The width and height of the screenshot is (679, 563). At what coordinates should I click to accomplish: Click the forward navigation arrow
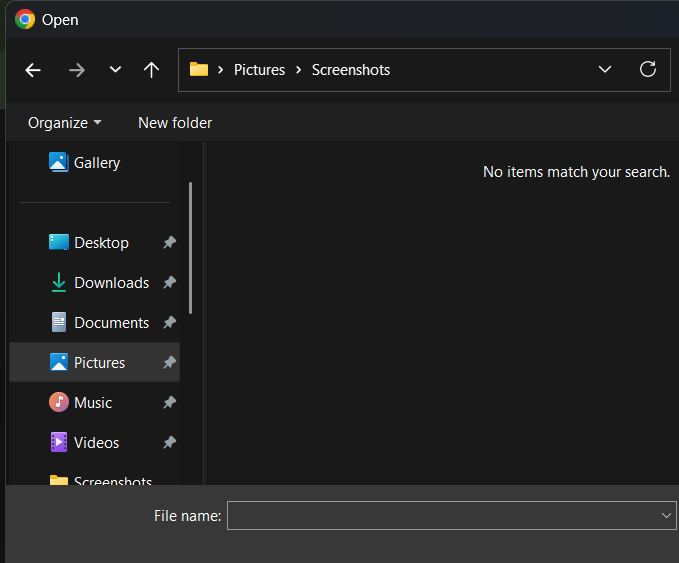point(77,70)
